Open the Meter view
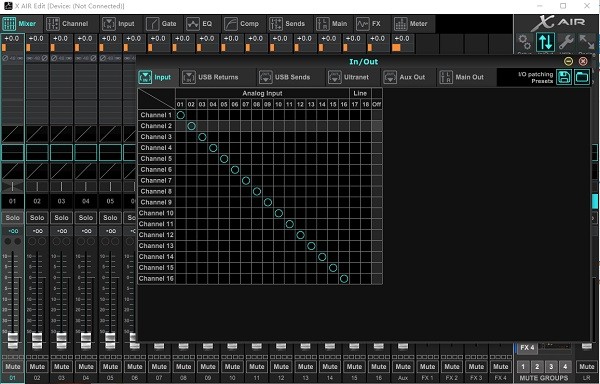The width and height of the screenshot is (600, 384). point(411,24)
